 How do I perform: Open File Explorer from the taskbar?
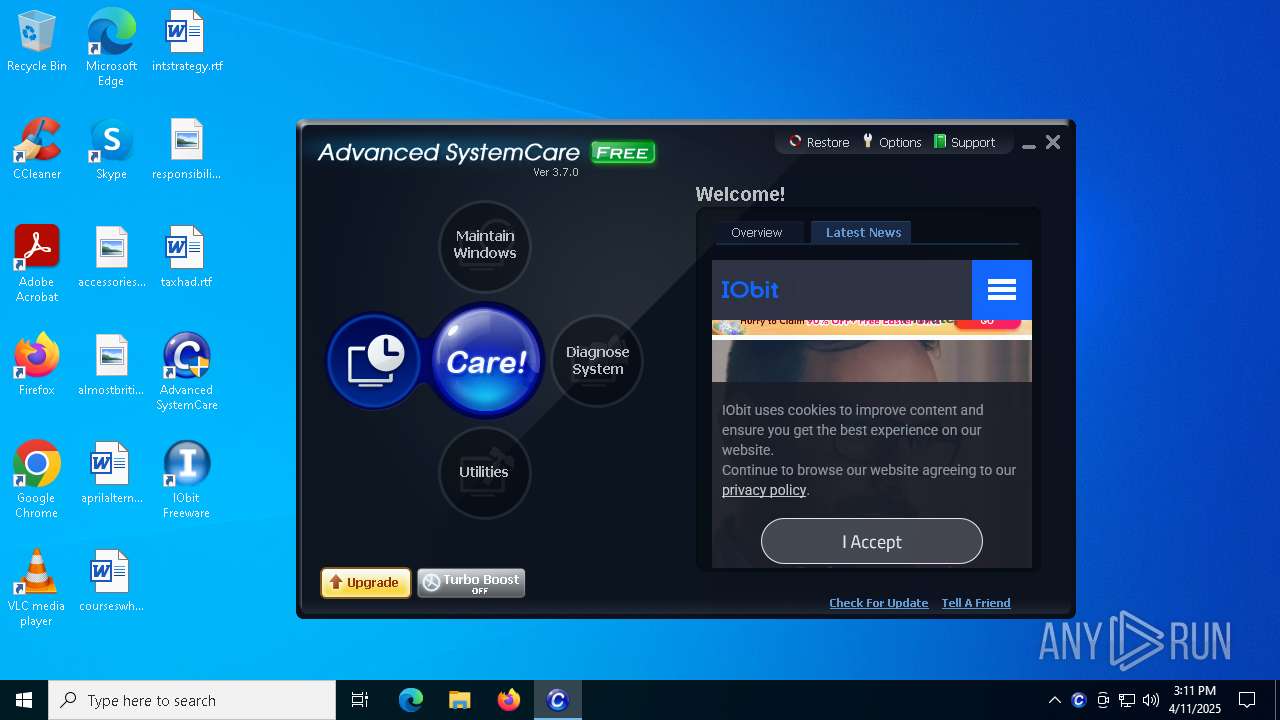[x=459, y=700]
